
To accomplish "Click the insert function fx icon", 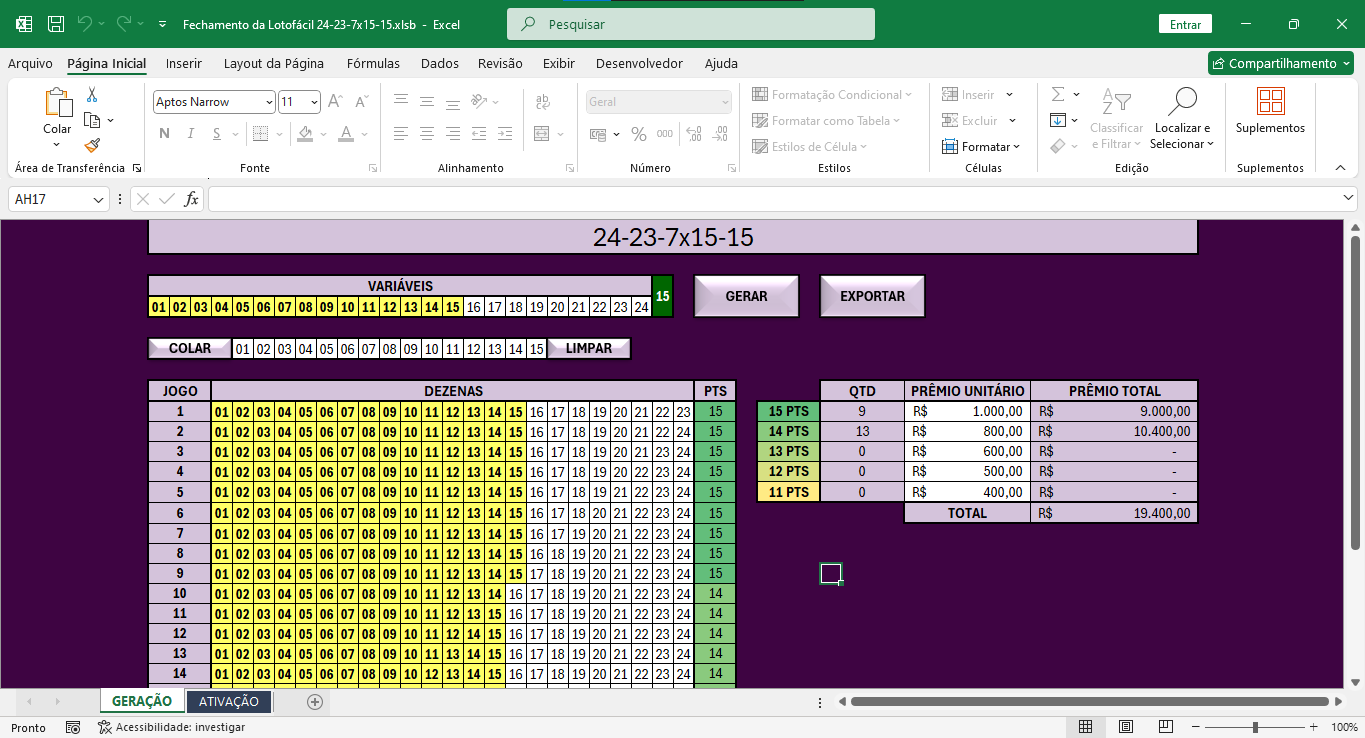I will [x=192, y=199].
